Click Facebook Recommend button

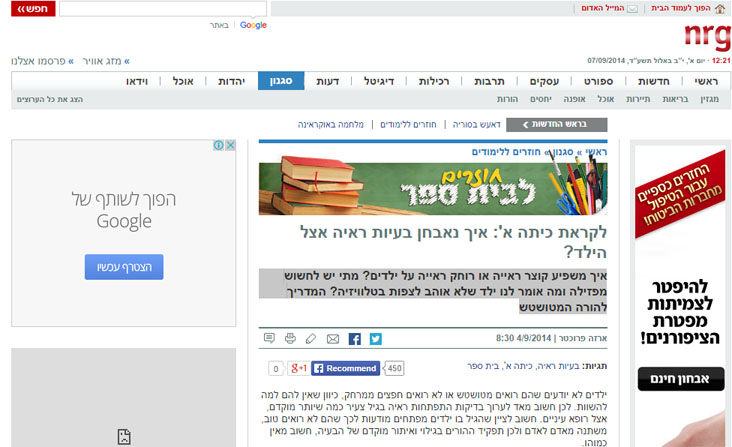click(x=345, y=368)
